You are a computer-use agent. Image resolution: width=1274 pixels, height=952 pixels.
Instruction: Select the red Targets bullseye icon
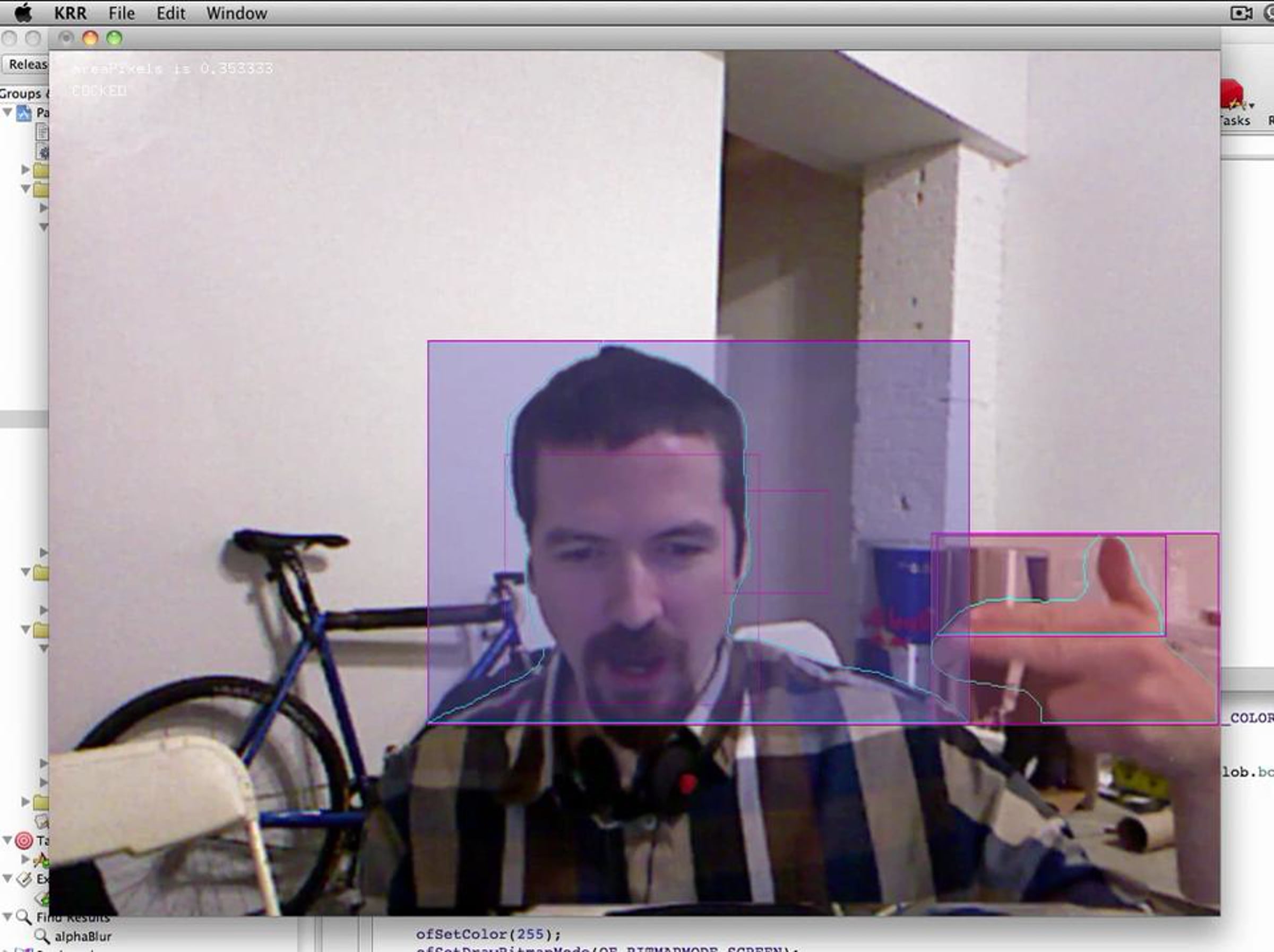click(24, 841)
